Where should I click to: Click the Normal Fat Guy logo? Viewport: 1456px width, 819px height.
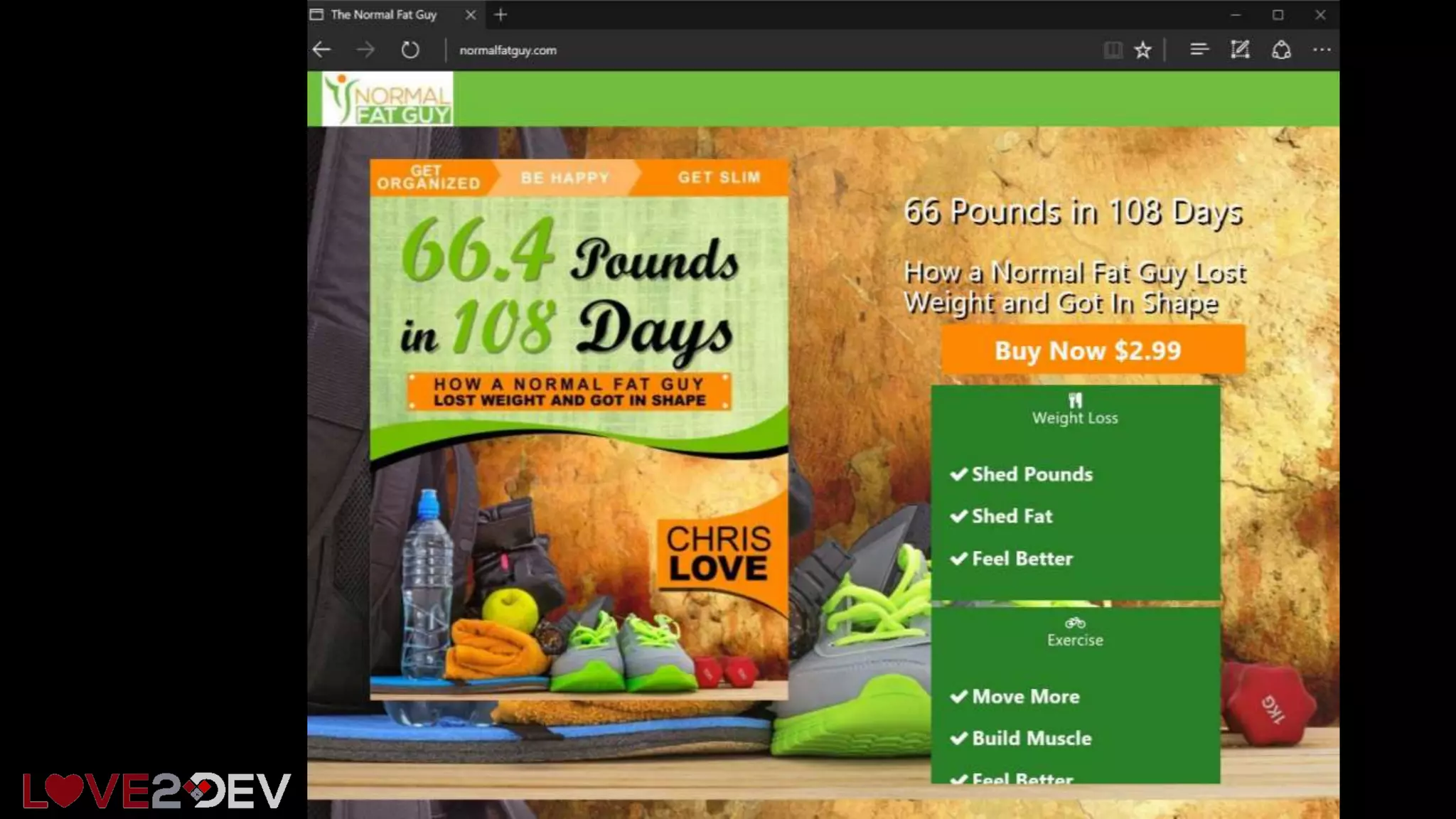point(387,100)
